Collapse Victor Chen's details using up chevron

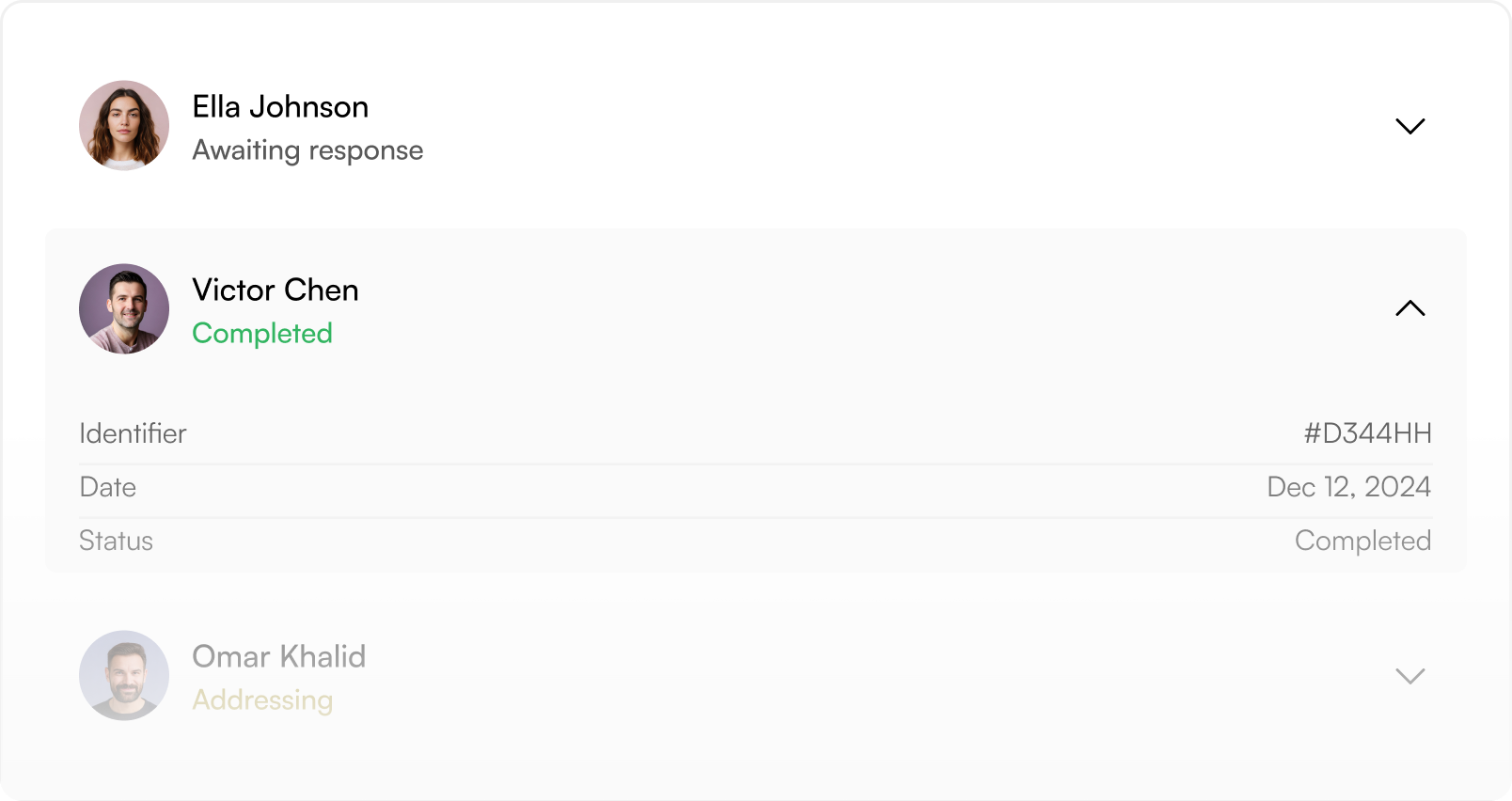coord(1410,308)
